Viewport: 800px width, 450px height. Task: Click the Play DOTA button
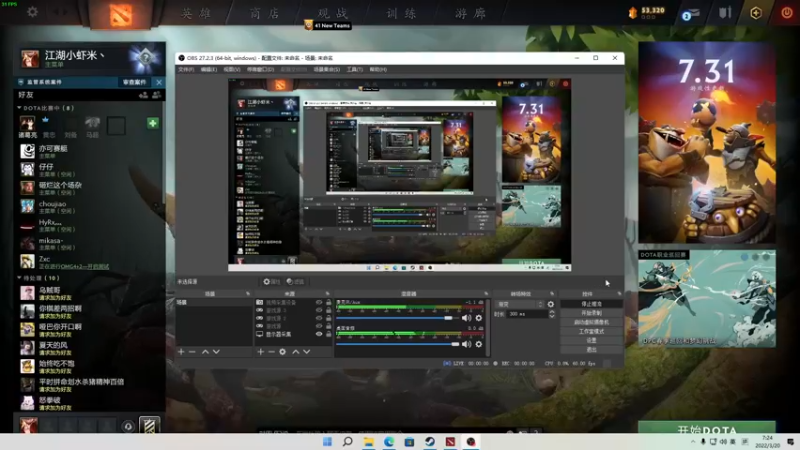(x=707, y=428)
